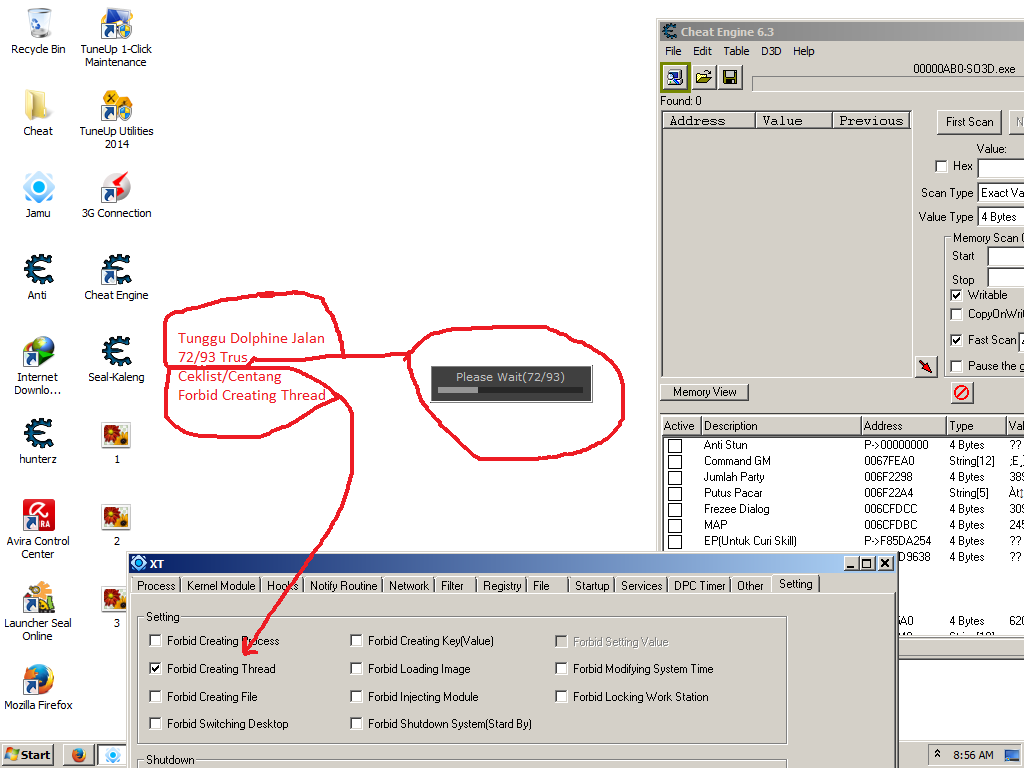
Task: Open the File menu in Cheat Engine
Action: click(673, 51)
